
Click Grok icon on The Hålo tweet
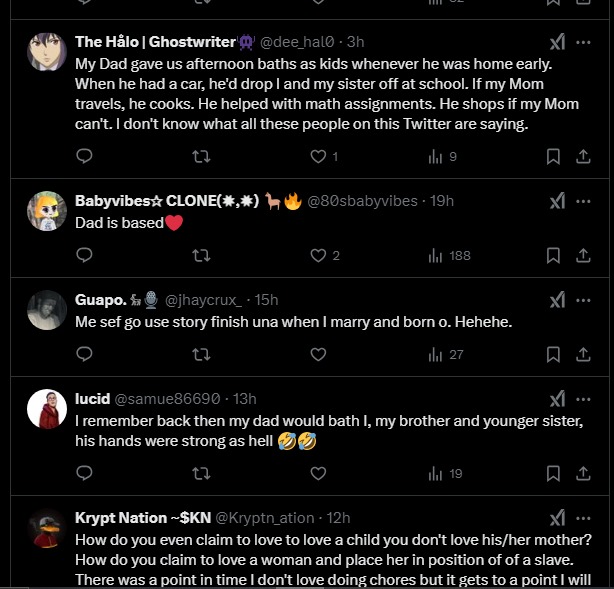point(558,42)
